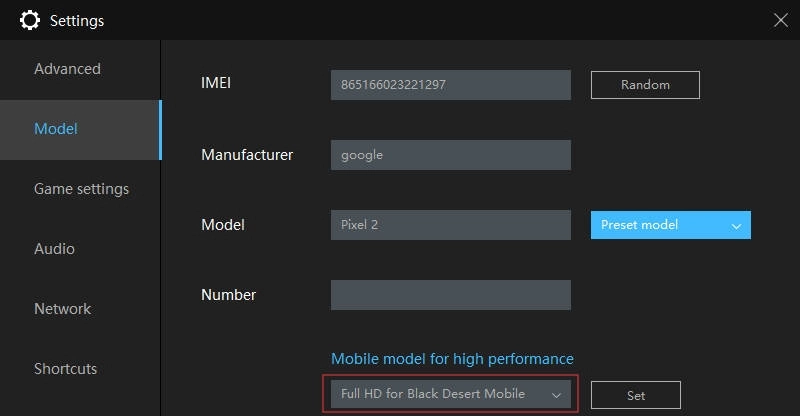The image size is (800, 416).
Task: Switch to the Game settings tab
Action: pos(81,189)
